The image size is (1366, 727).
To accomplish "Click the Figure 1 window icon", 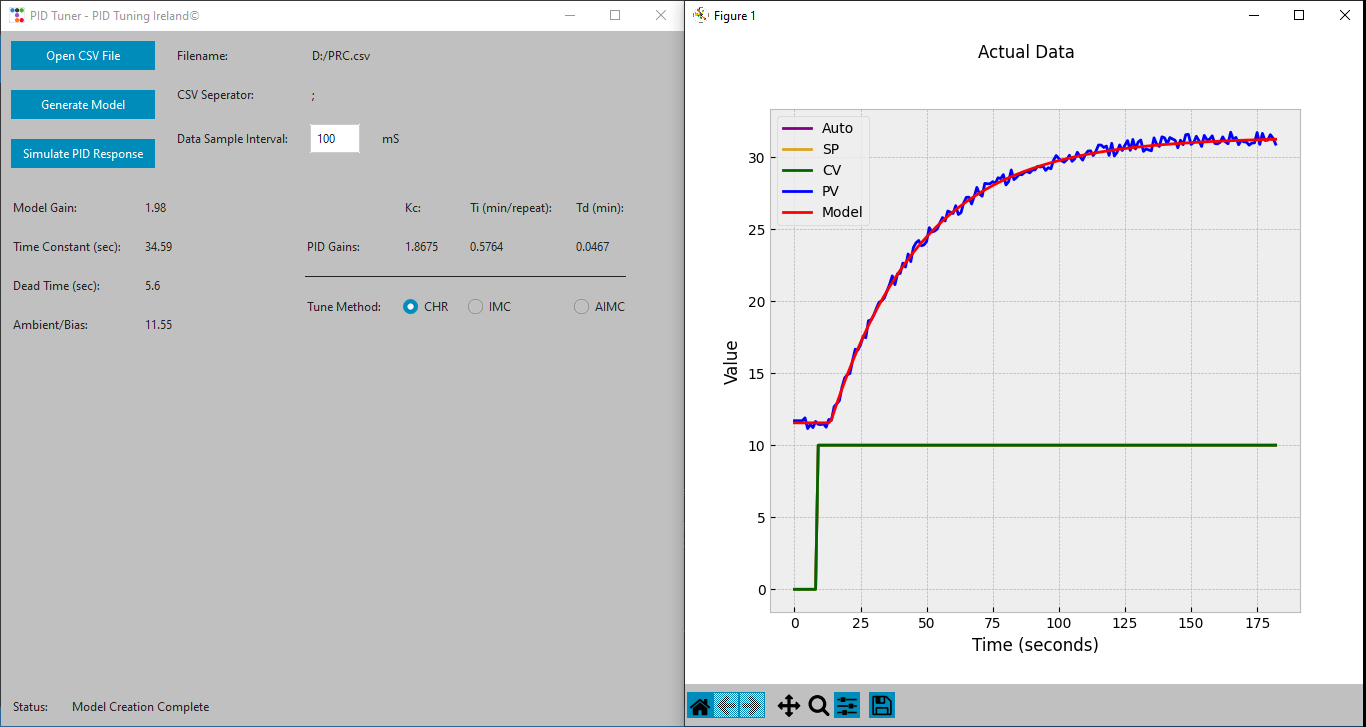I will (700, 15).
